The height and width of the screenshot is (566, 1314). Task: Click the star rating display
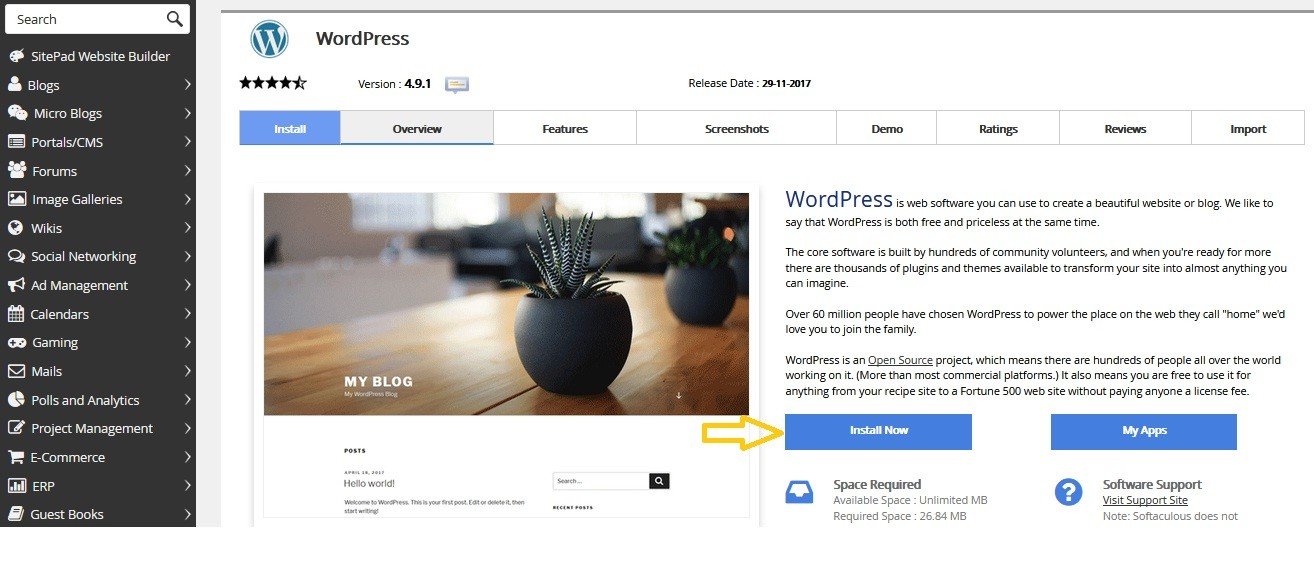[x=273, y=83]
